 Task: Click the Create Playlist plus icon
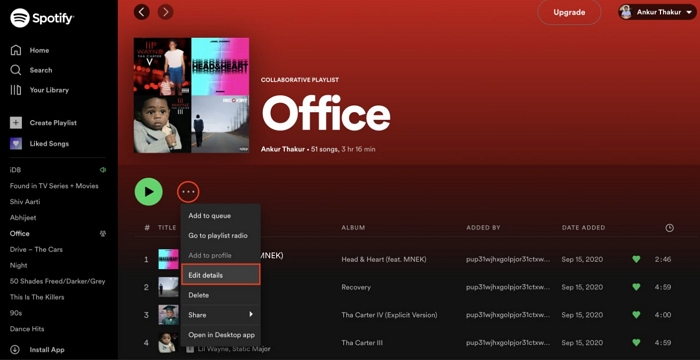point(16,123)
